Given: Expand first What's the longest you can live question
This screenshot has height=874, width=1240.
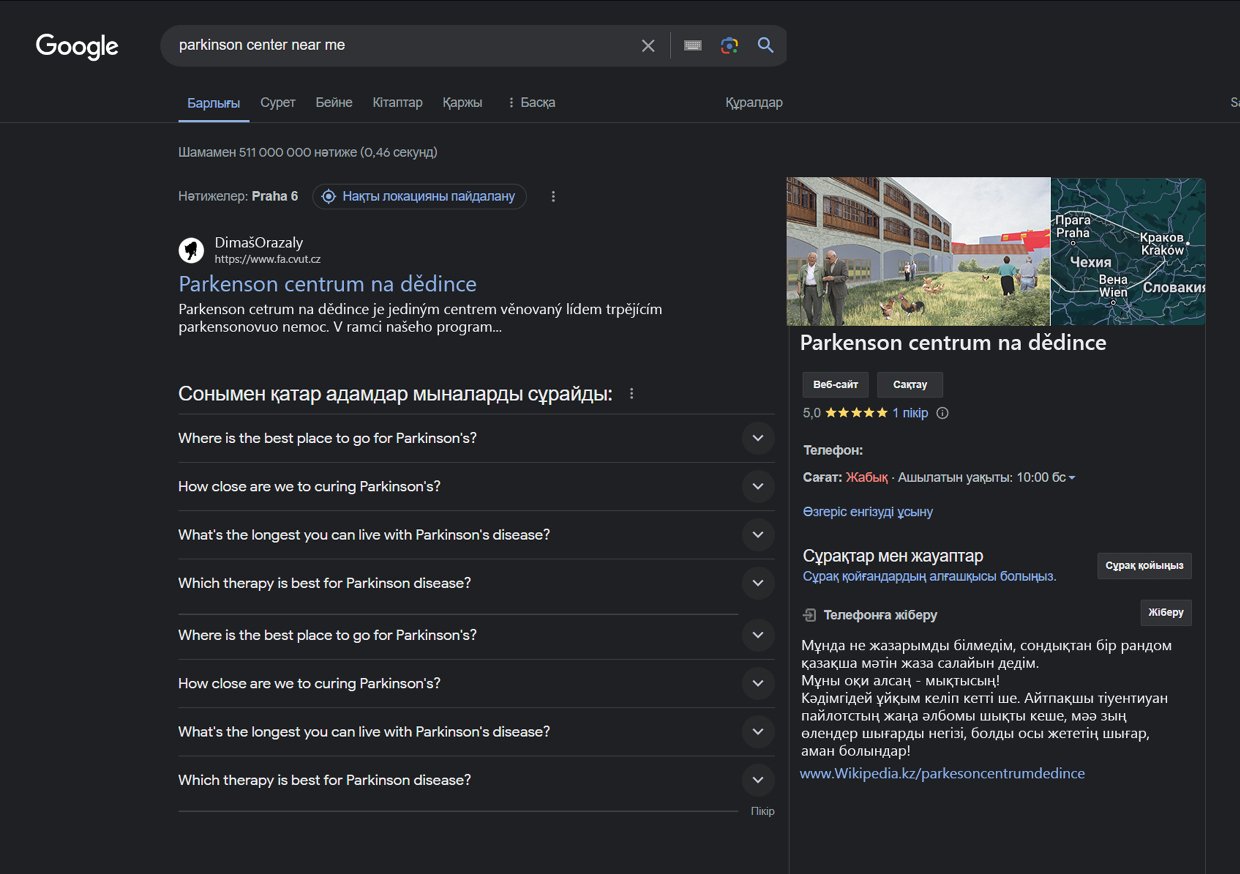Looking at the screenshot, I should pos(476,534).
